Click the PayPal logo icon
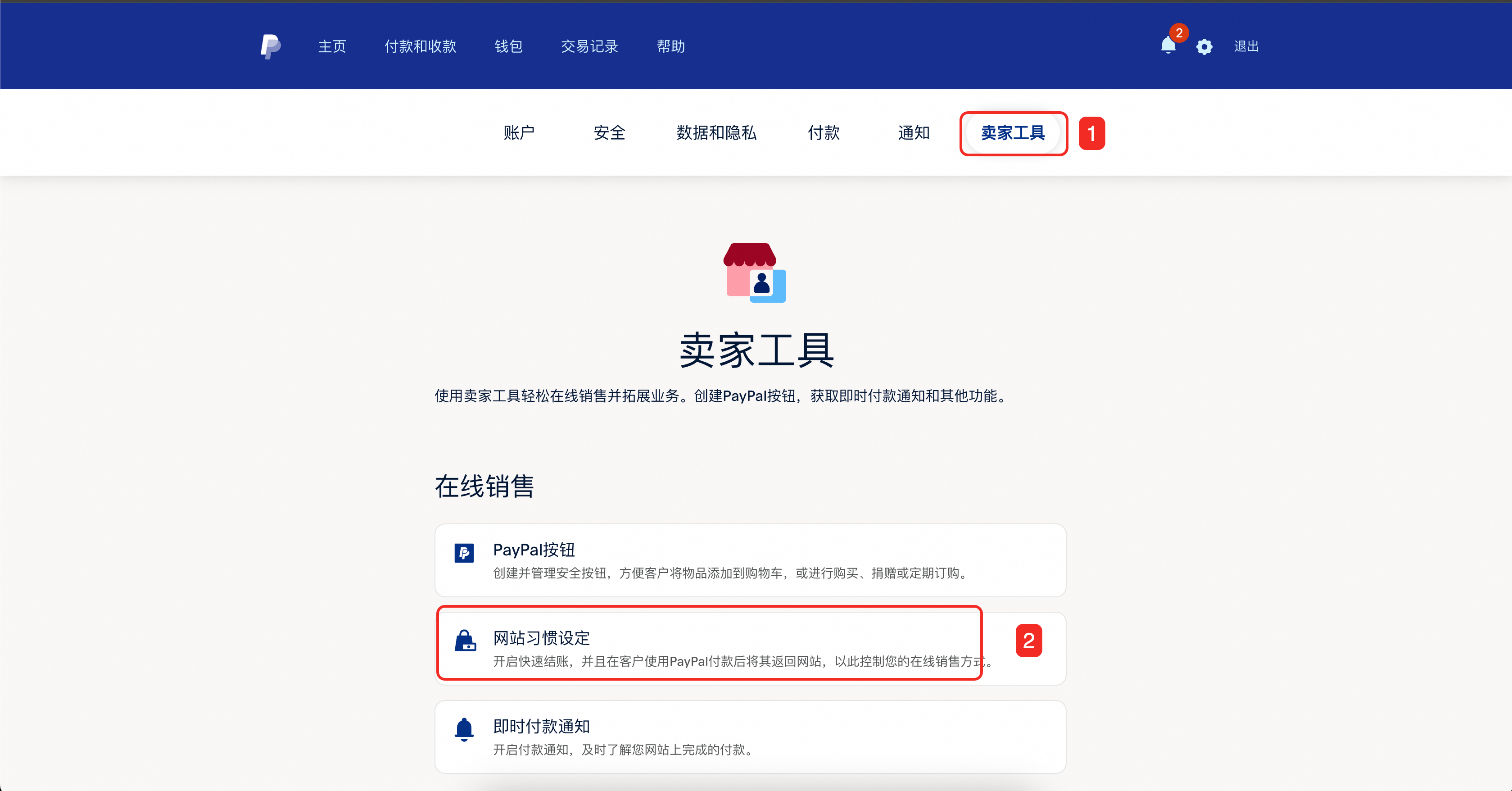This screenshot has height=791, width=1512. click(x=271, y=46)
